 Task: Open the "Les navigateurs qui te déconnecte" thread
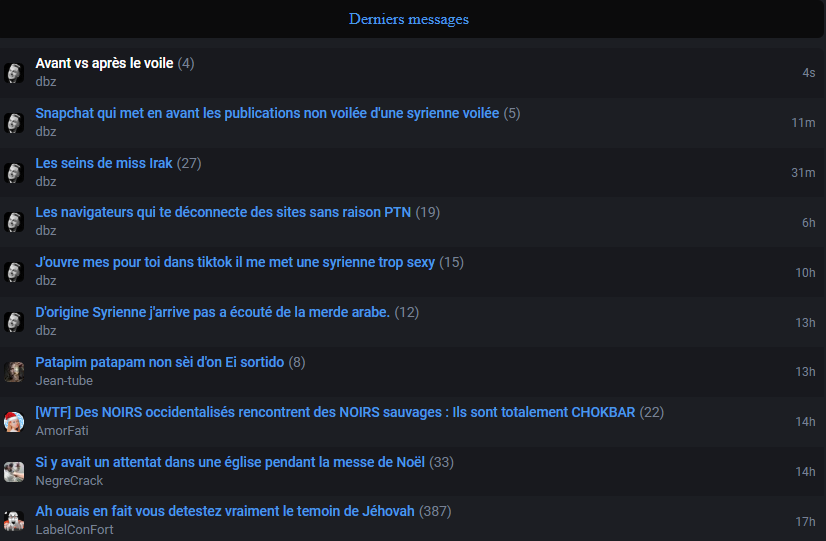pyautogui.click(x=223, y=212)
